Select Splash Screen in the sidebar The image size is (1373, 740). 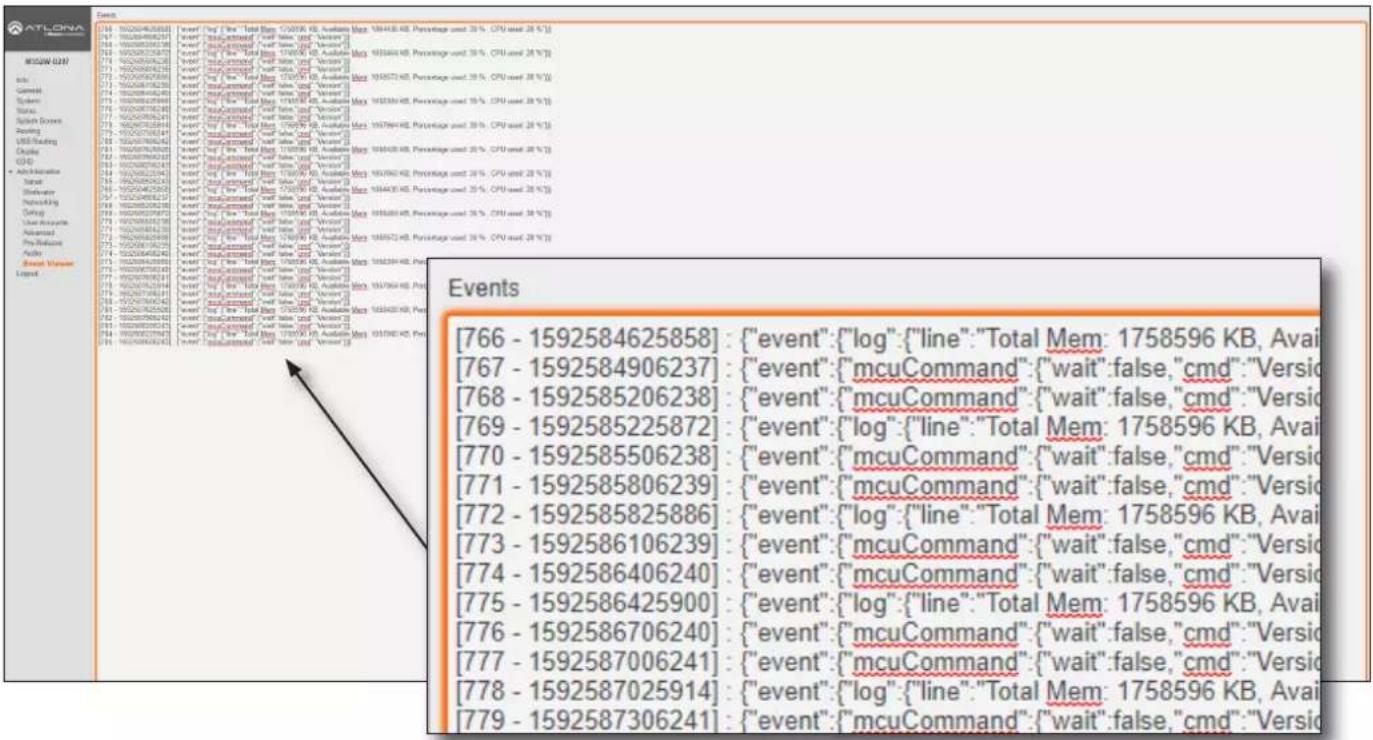coord(38,121)
